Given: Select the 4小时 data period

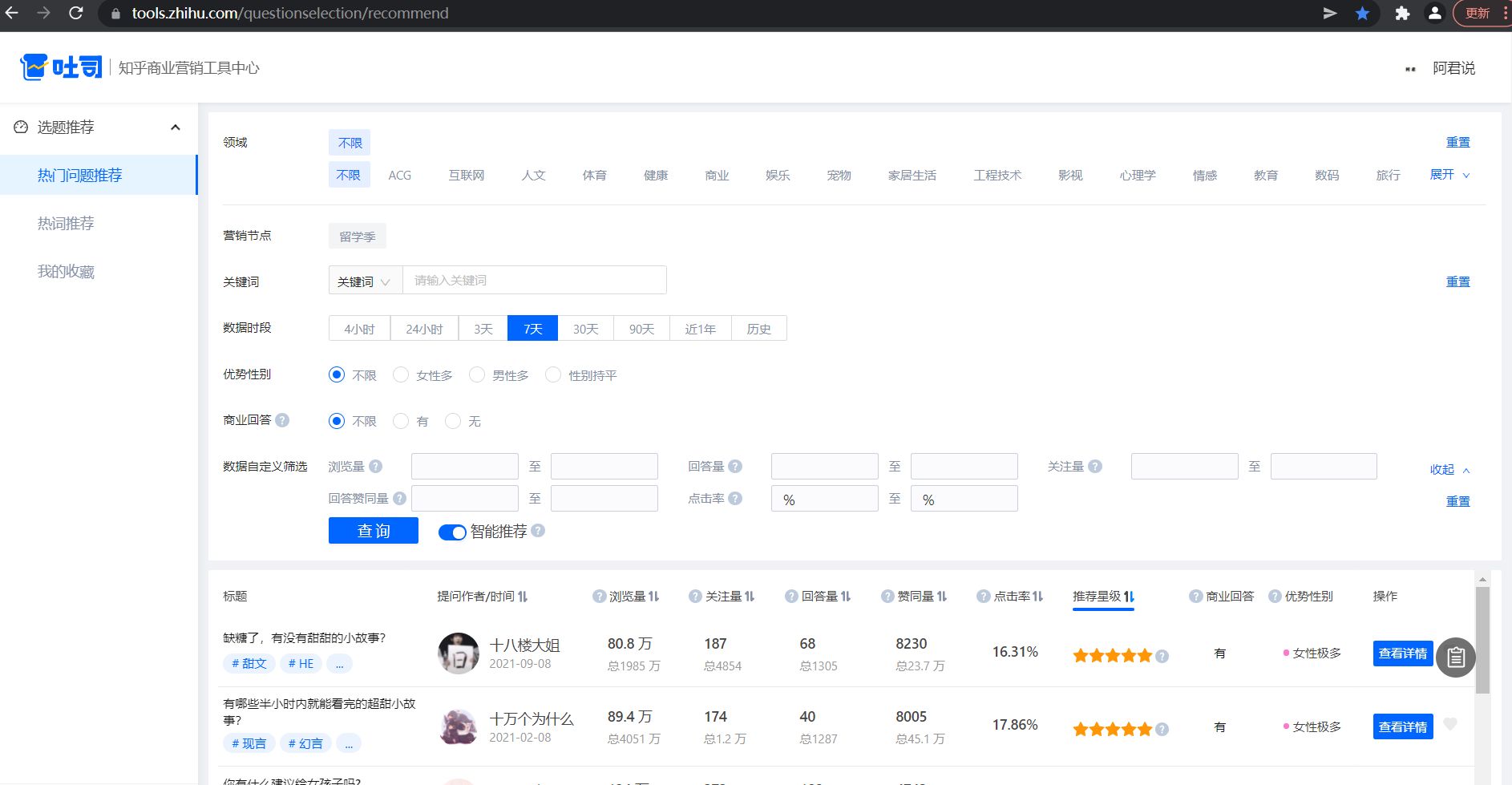Looking at the screenshot, I should pos(359,329).
